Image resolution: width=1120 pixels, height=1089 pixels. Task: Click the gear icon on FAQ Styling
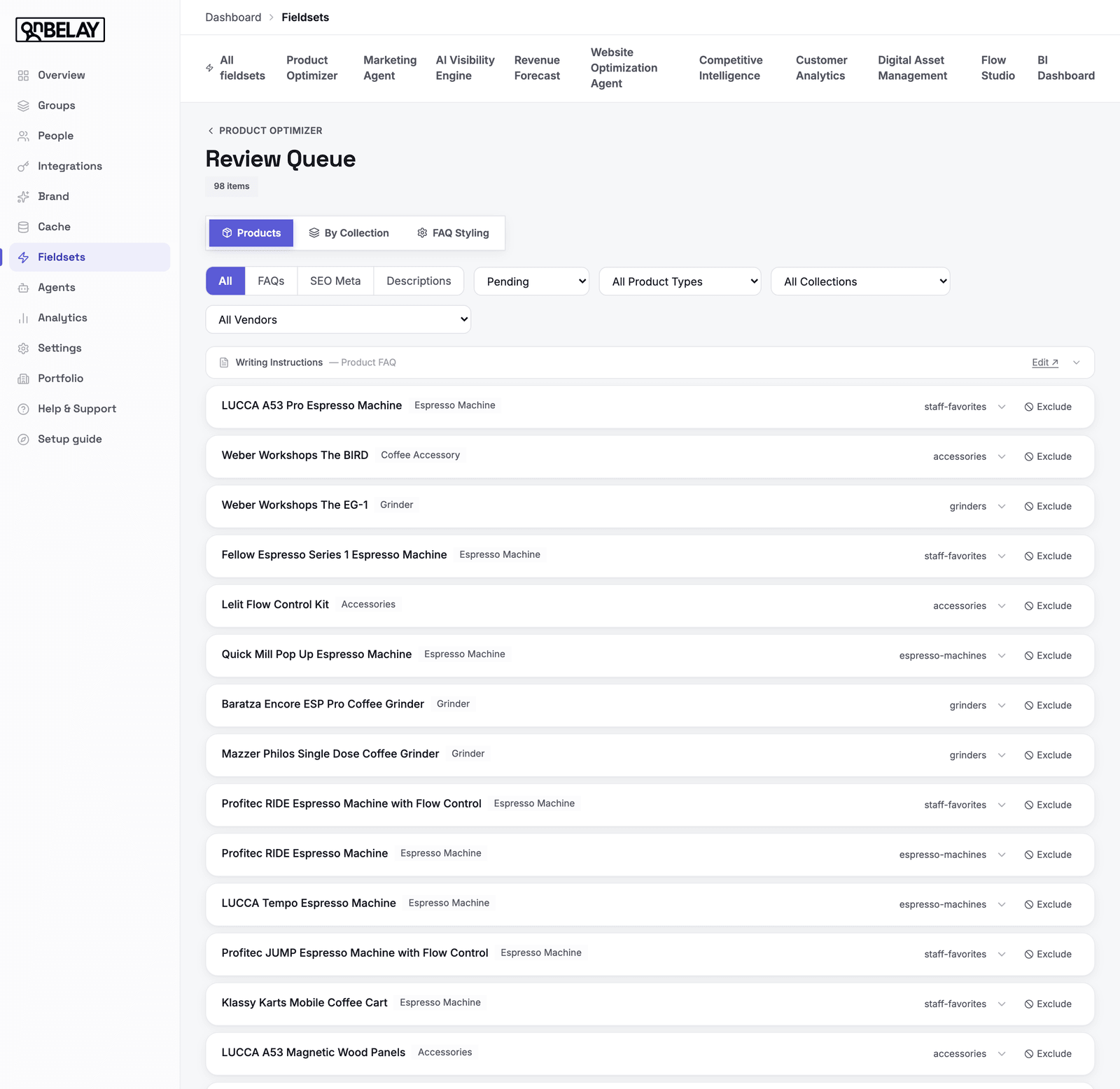click(422, 233)
